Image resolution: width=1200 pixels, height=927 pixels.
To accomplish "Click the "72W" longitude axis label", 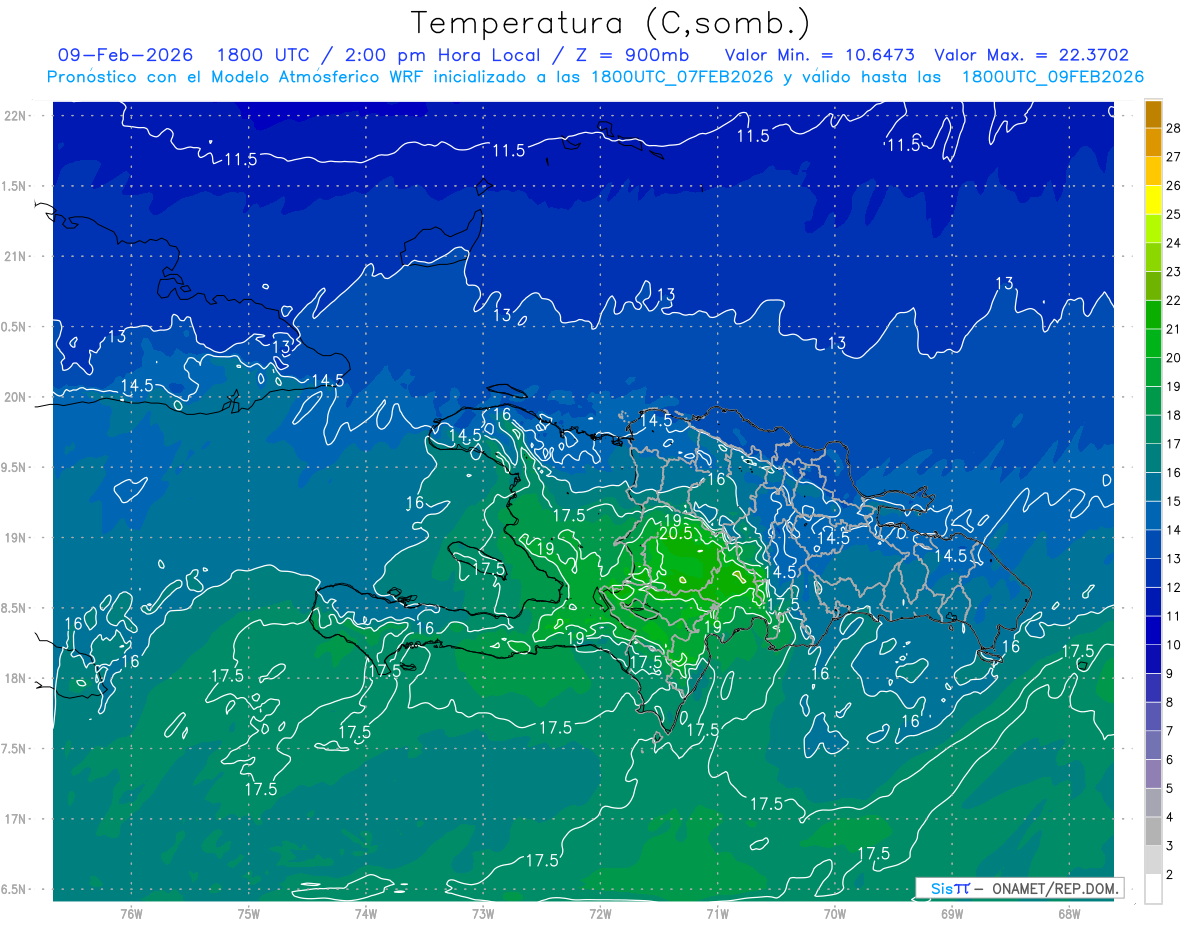I will pos(600,913).
